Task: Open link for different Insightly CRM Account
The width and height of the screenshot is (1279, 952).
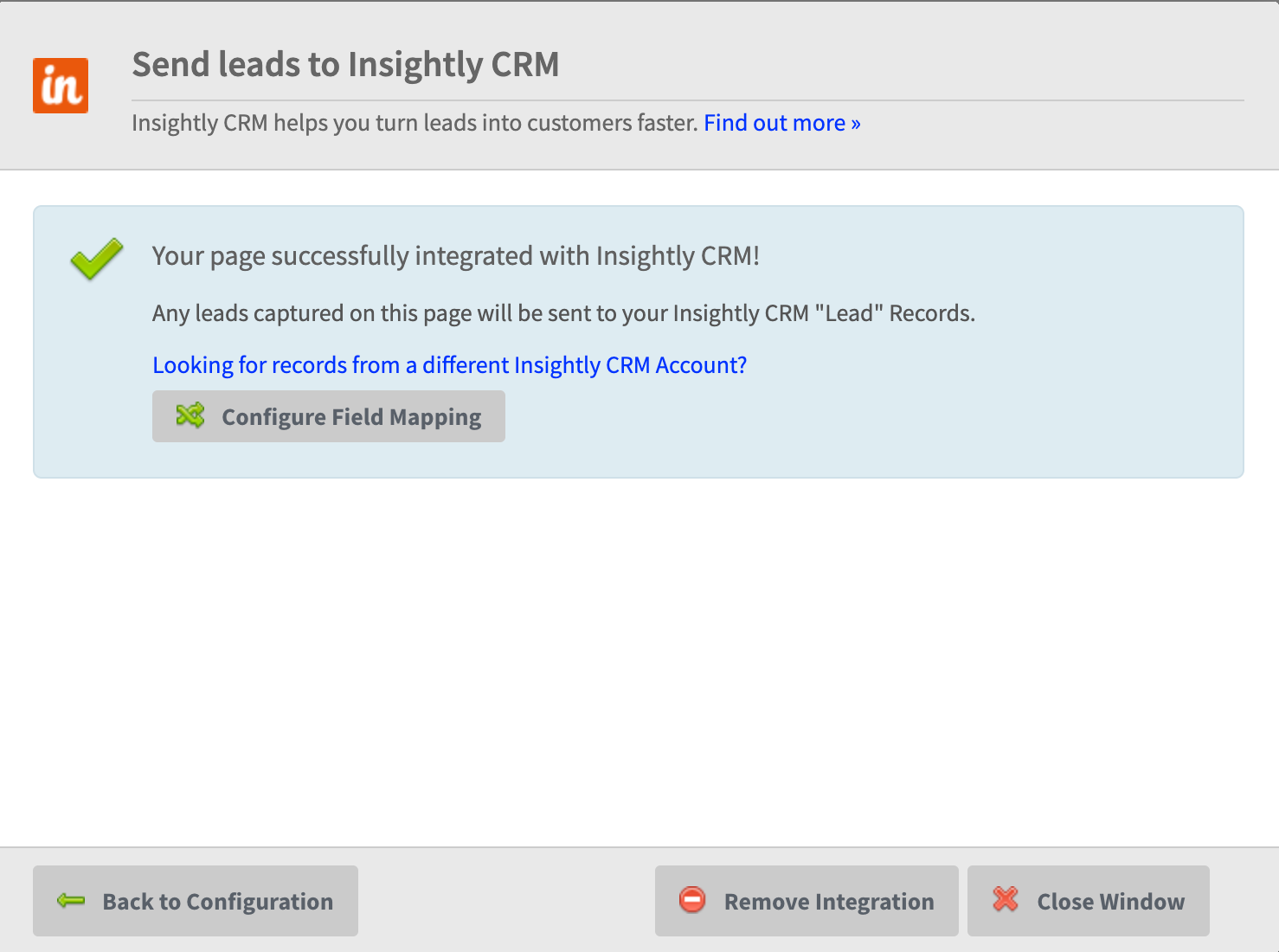Action: coord(449,365)
